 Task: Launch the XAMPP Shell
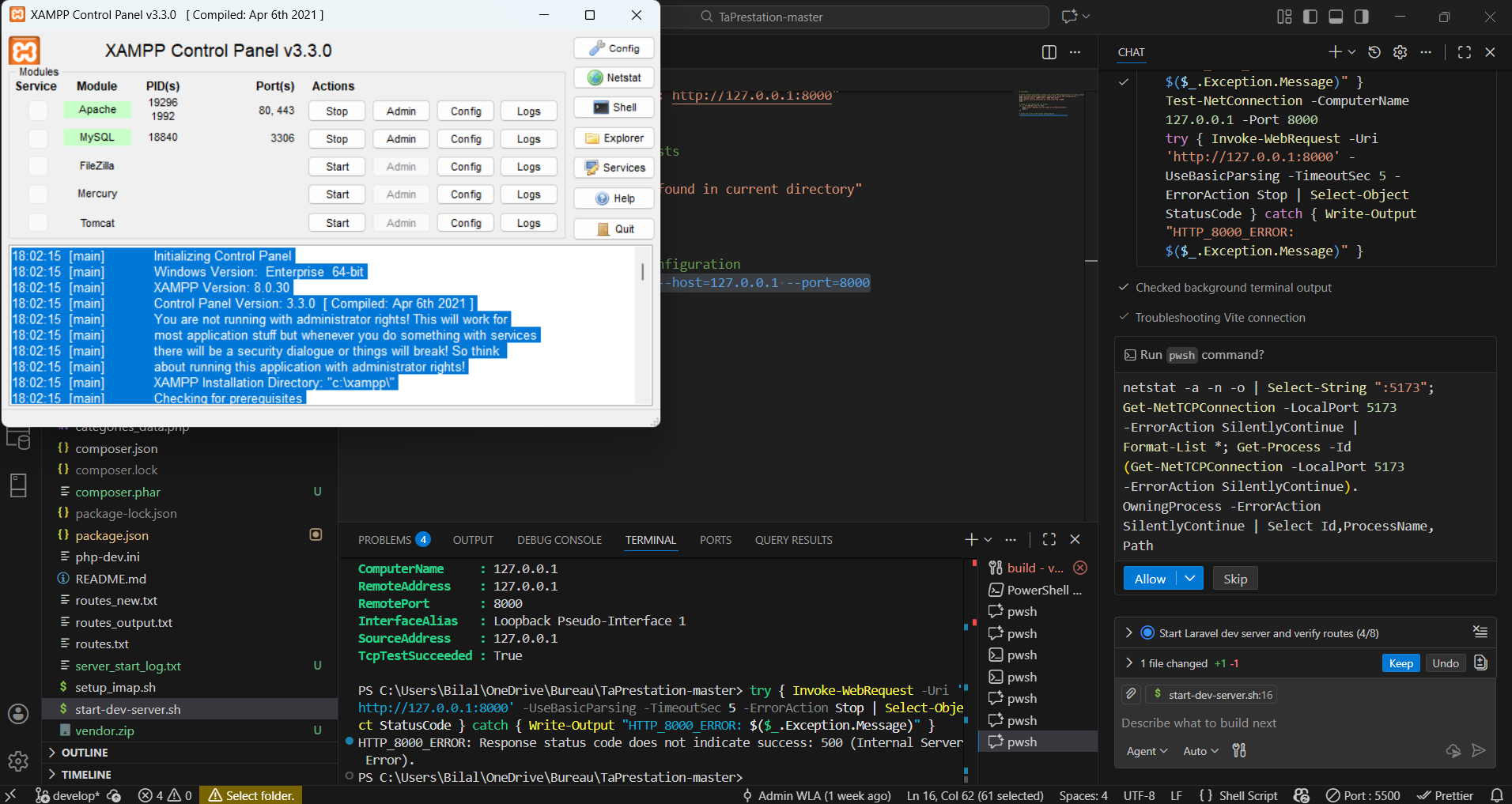(614, 108)
